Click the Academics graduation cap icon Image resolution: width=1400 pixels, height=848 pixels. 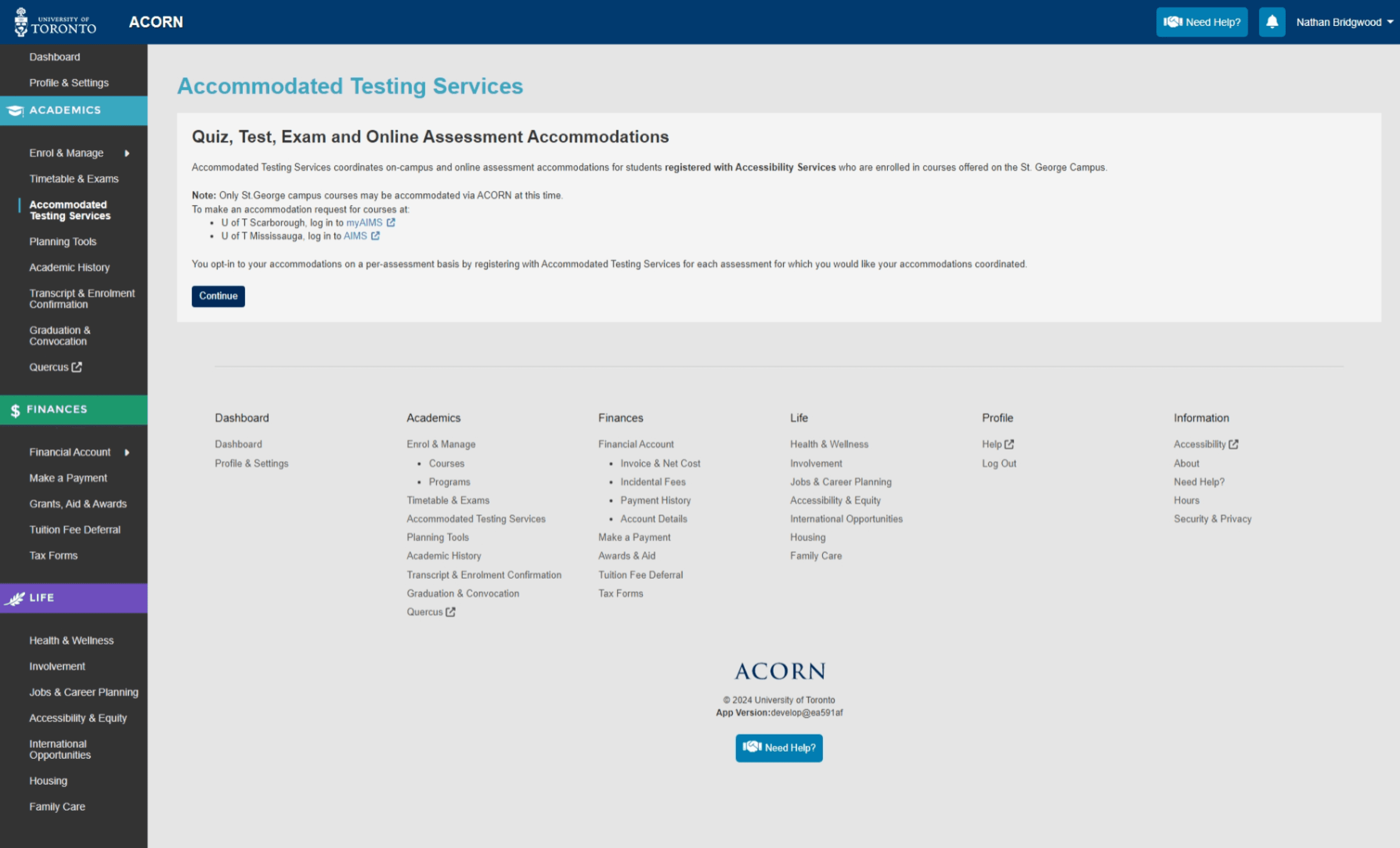15,111
